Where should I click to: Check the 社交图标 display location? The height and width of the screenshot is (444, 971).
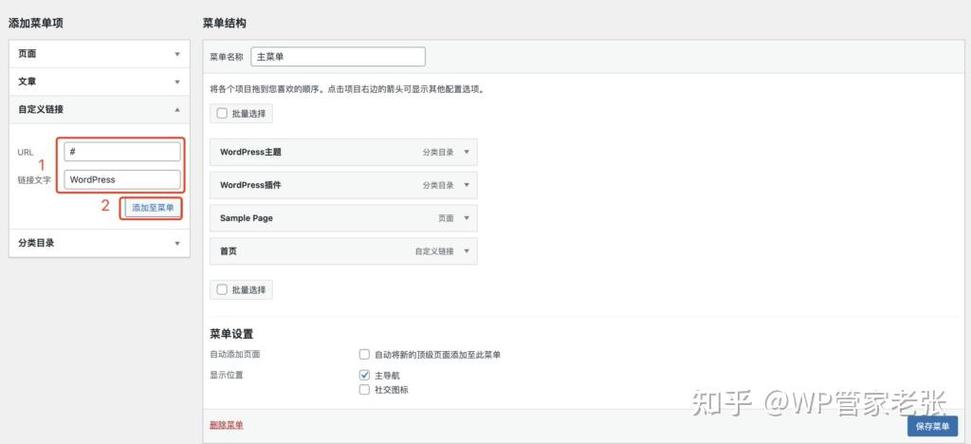click(x=364, y=390)
